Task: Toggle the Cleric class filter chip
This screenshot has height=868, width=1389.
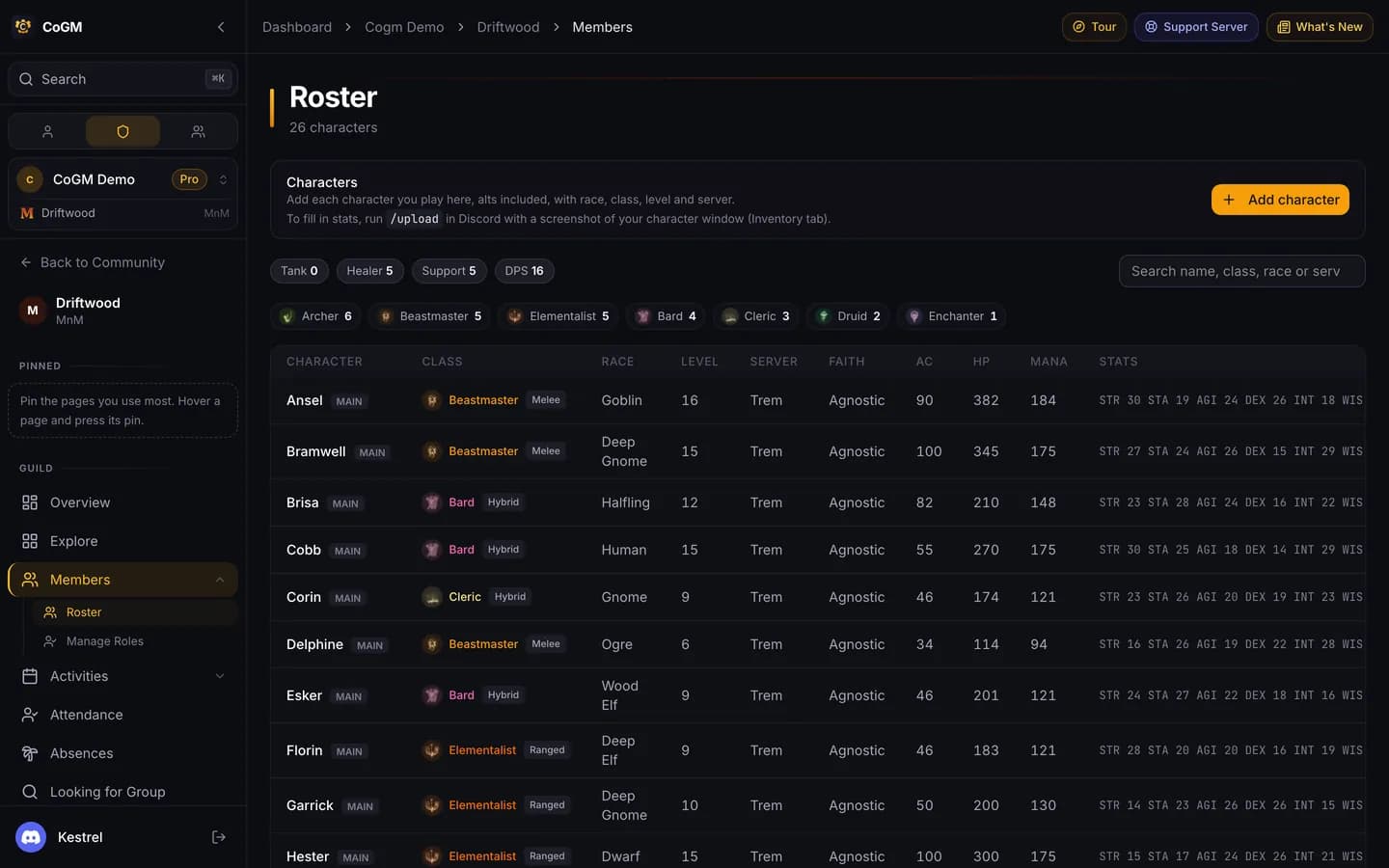Action: (756, 316)
